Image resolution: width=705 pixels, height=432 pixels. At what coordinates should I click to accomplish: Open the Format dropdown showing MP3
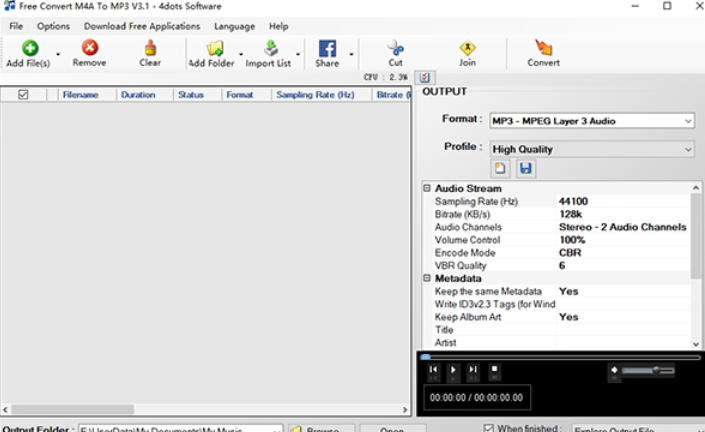coord(591,121)
